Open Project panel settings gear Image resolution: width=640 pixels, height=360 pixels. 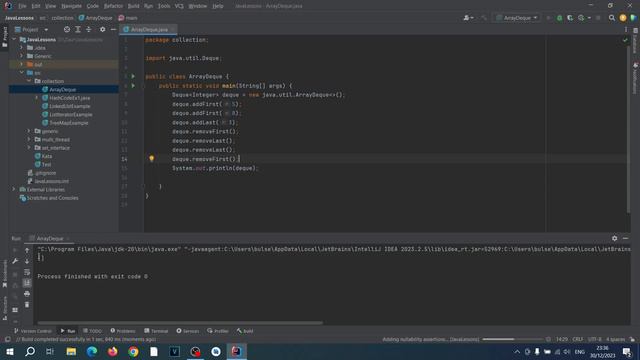point(102,29)
